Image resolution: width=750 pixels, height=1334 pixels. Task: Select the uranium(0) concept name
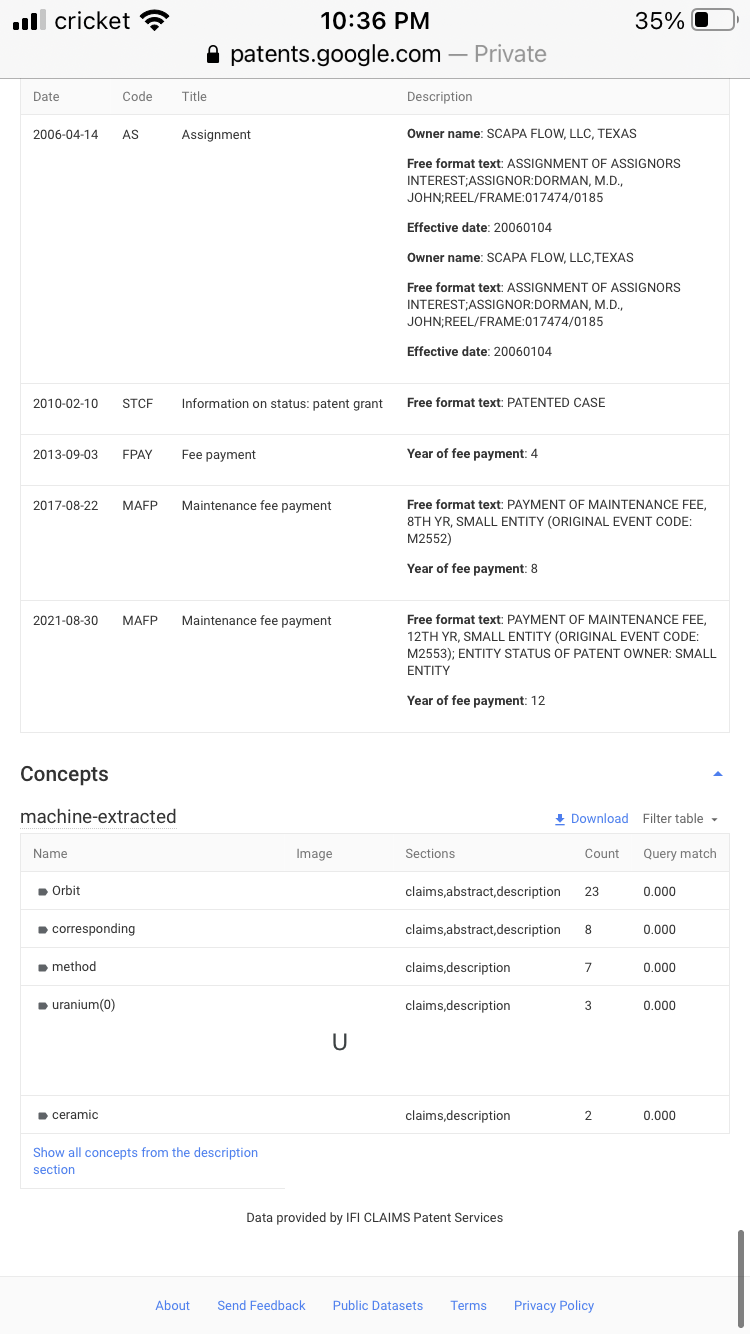point(84,1005)
